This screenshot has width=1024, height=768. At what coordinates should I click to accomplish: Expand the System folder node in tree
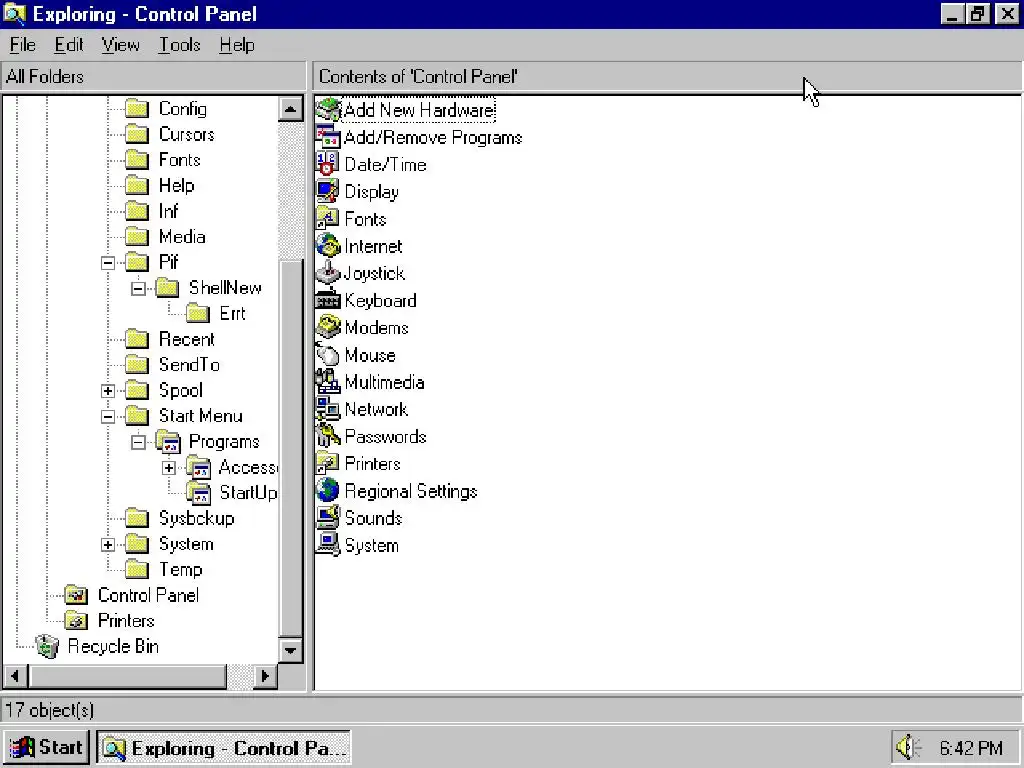108,545
